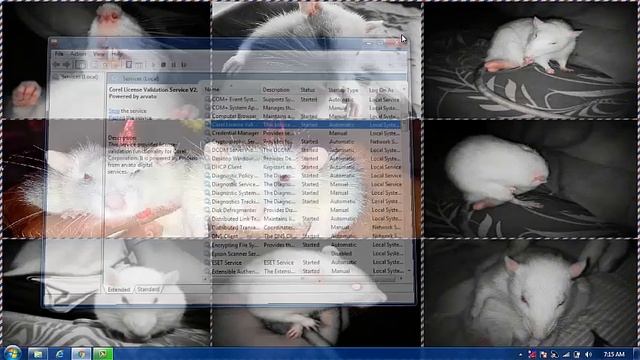Screen dimensions: 640x360
Task: Click the Help toolbar icon in Services
Action: [129, 64]
